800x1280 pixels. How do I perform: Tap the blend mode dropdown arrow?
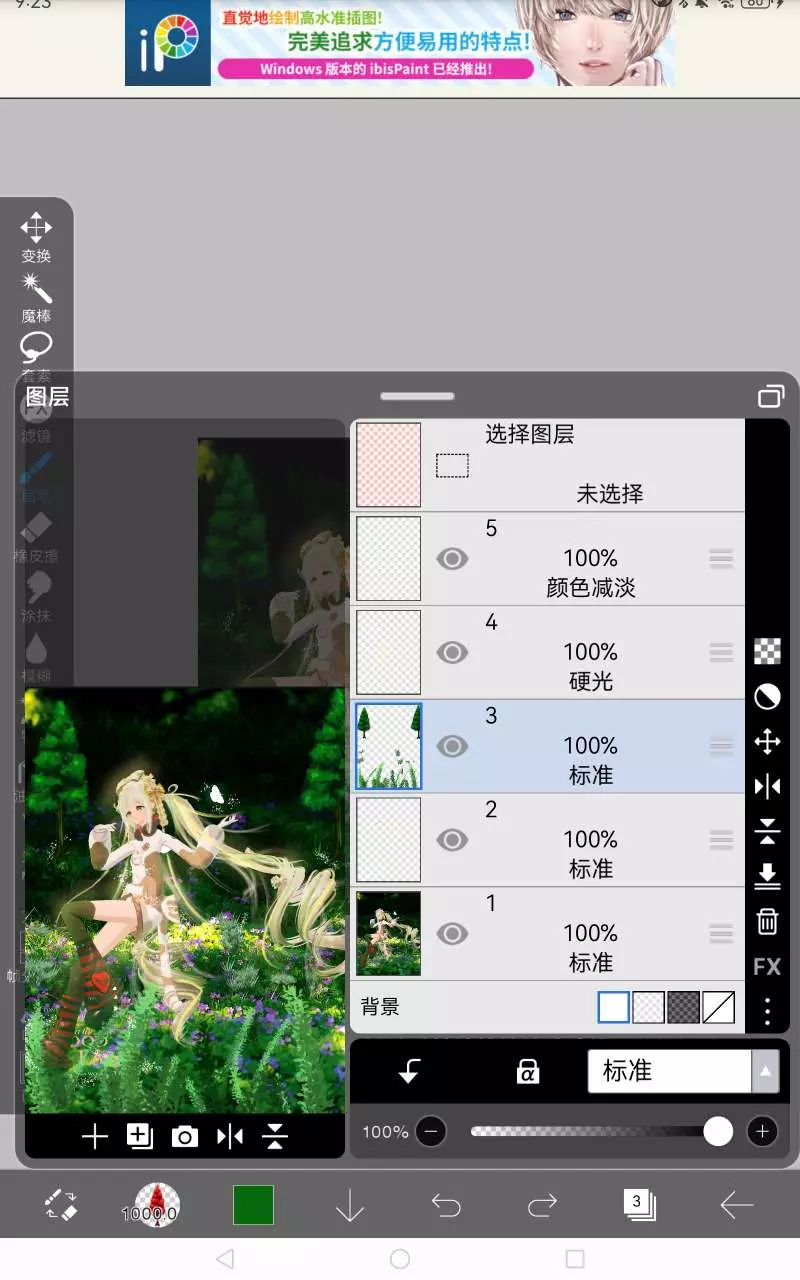(766, 1071)
